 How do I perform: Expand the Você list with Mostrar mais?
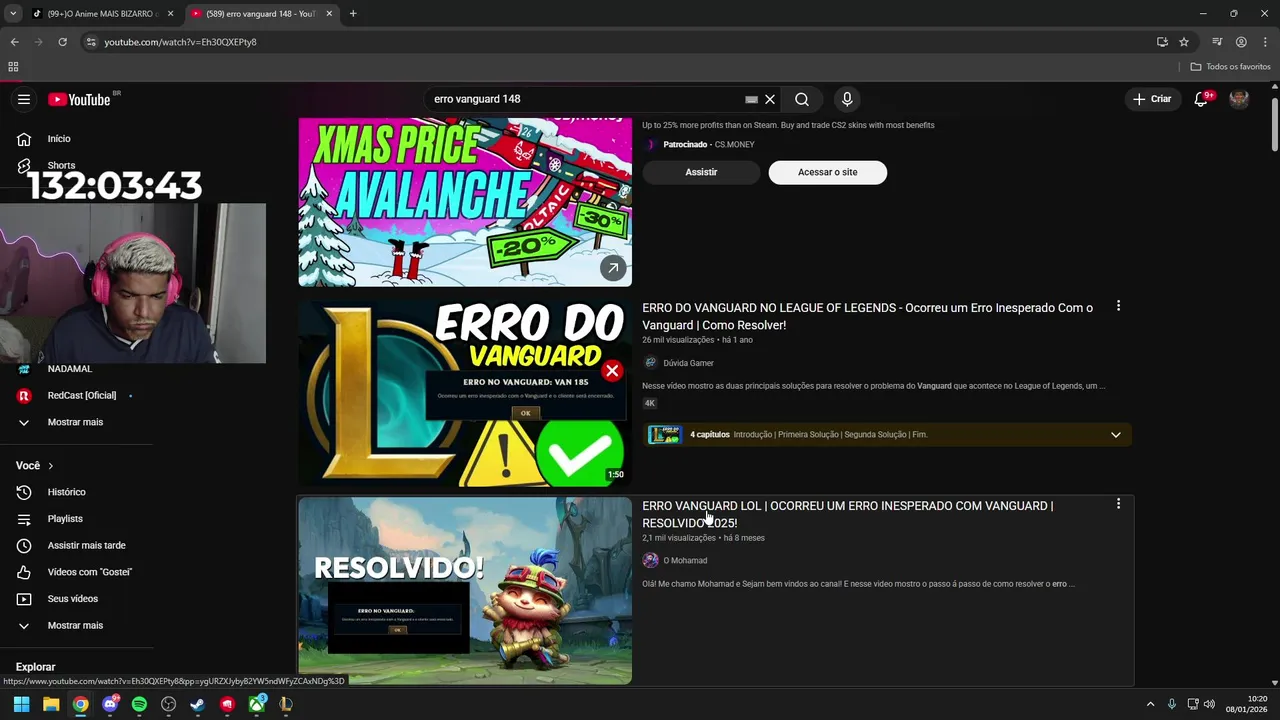point(75,625)
